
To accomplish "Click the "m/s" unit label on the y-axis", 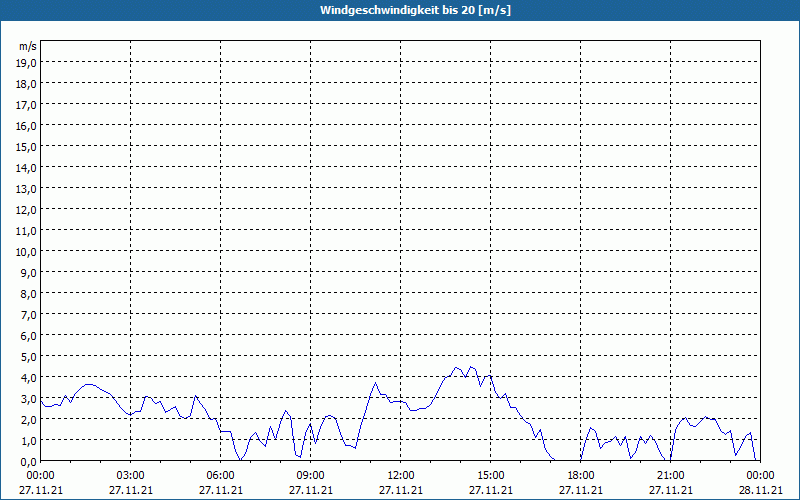I will pos(28,46).
